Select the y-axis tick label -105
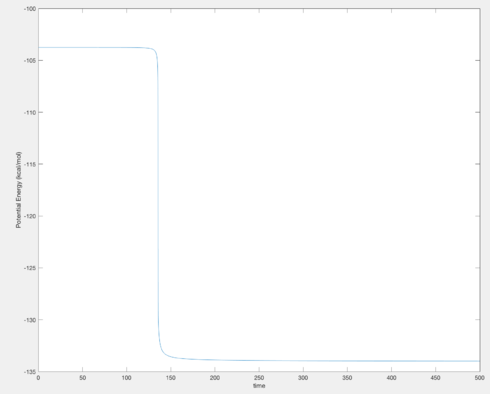Screen dimensions: 490x394 tap(30, 60)
